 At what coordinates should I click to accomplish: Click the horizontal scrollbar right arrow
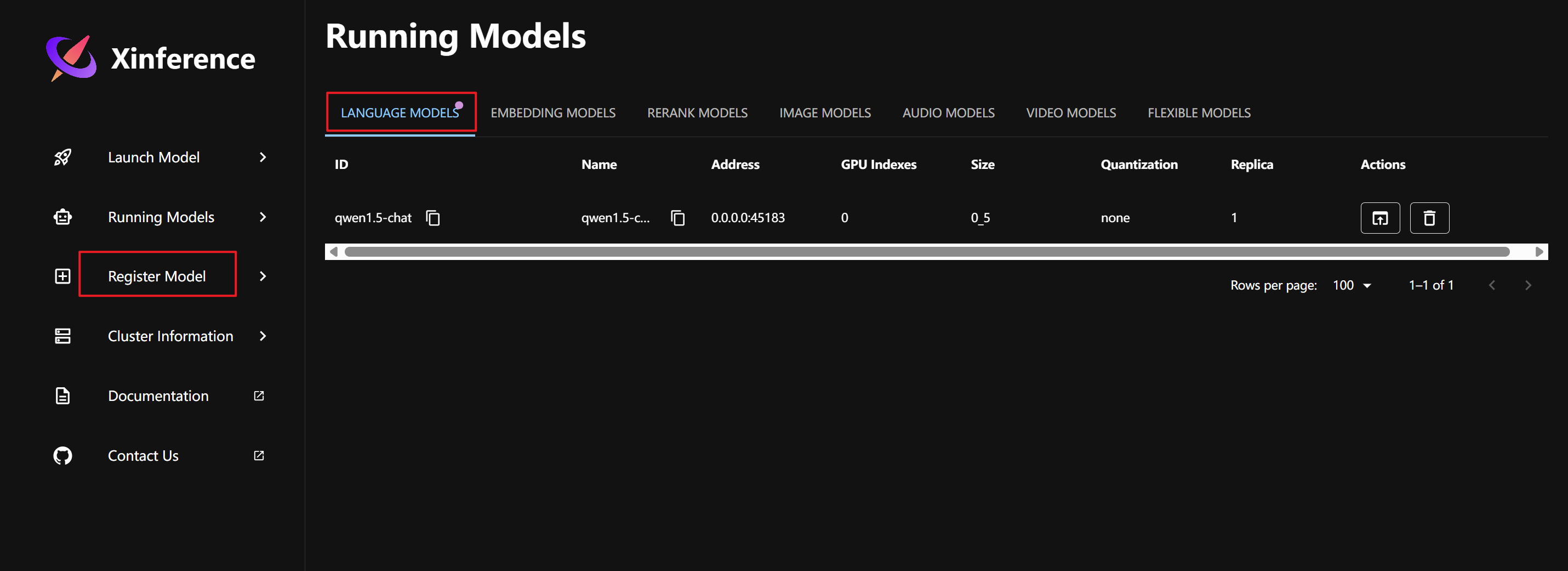click(1540, 252)
